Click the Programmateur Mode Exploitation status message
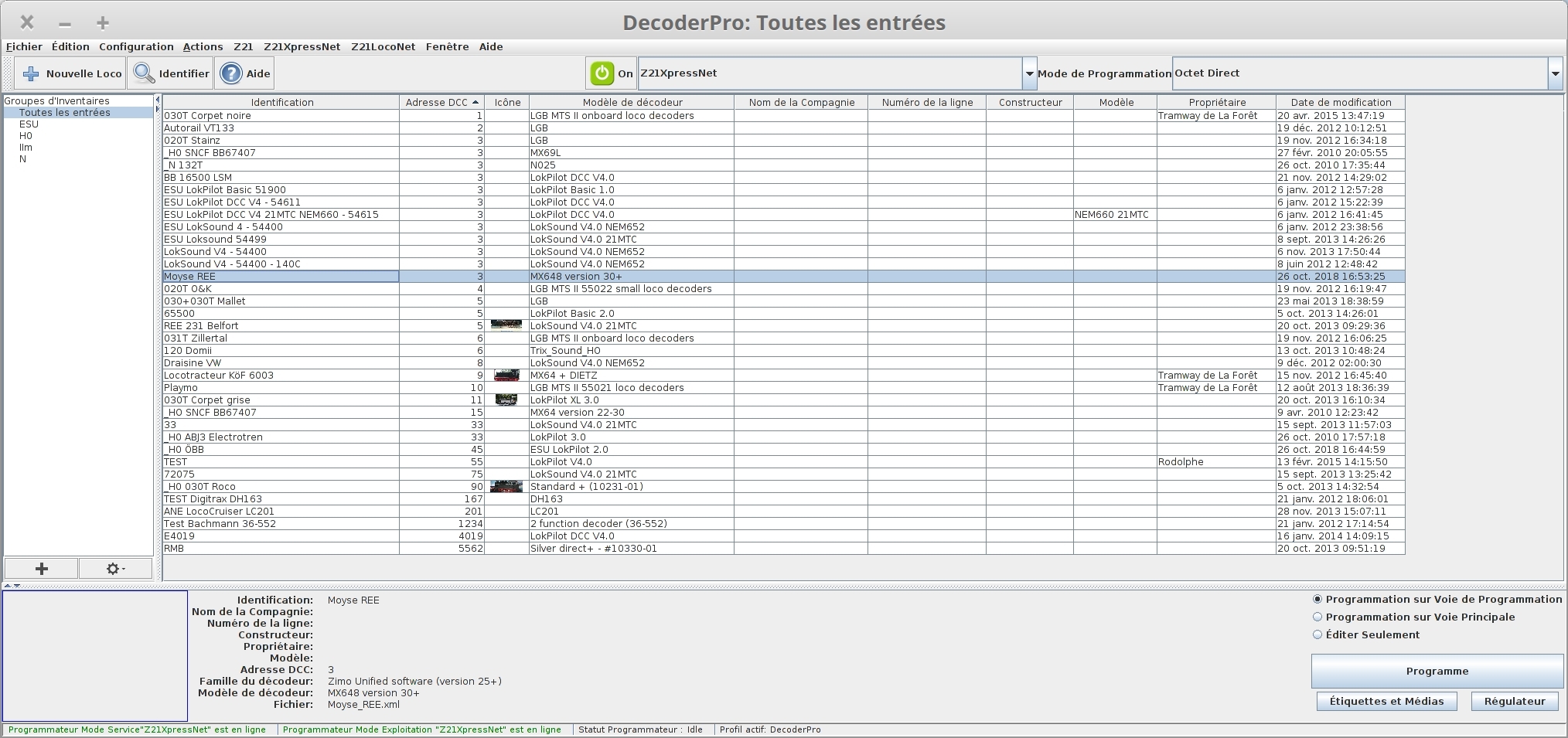The image size is (1568, 738). (x=421, y=729)
